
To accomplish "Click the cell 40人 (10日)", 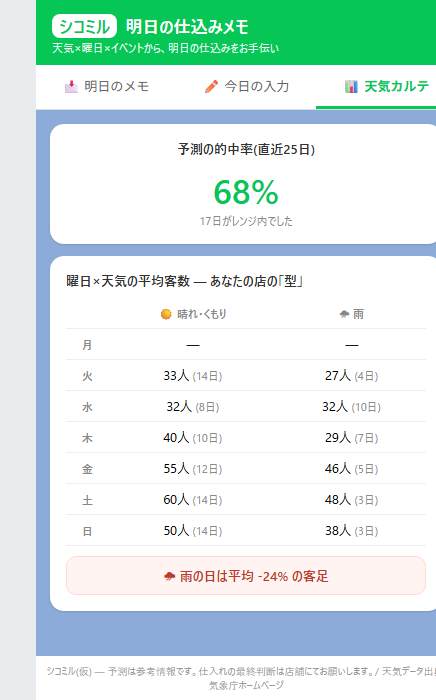I will coord(193,438).
